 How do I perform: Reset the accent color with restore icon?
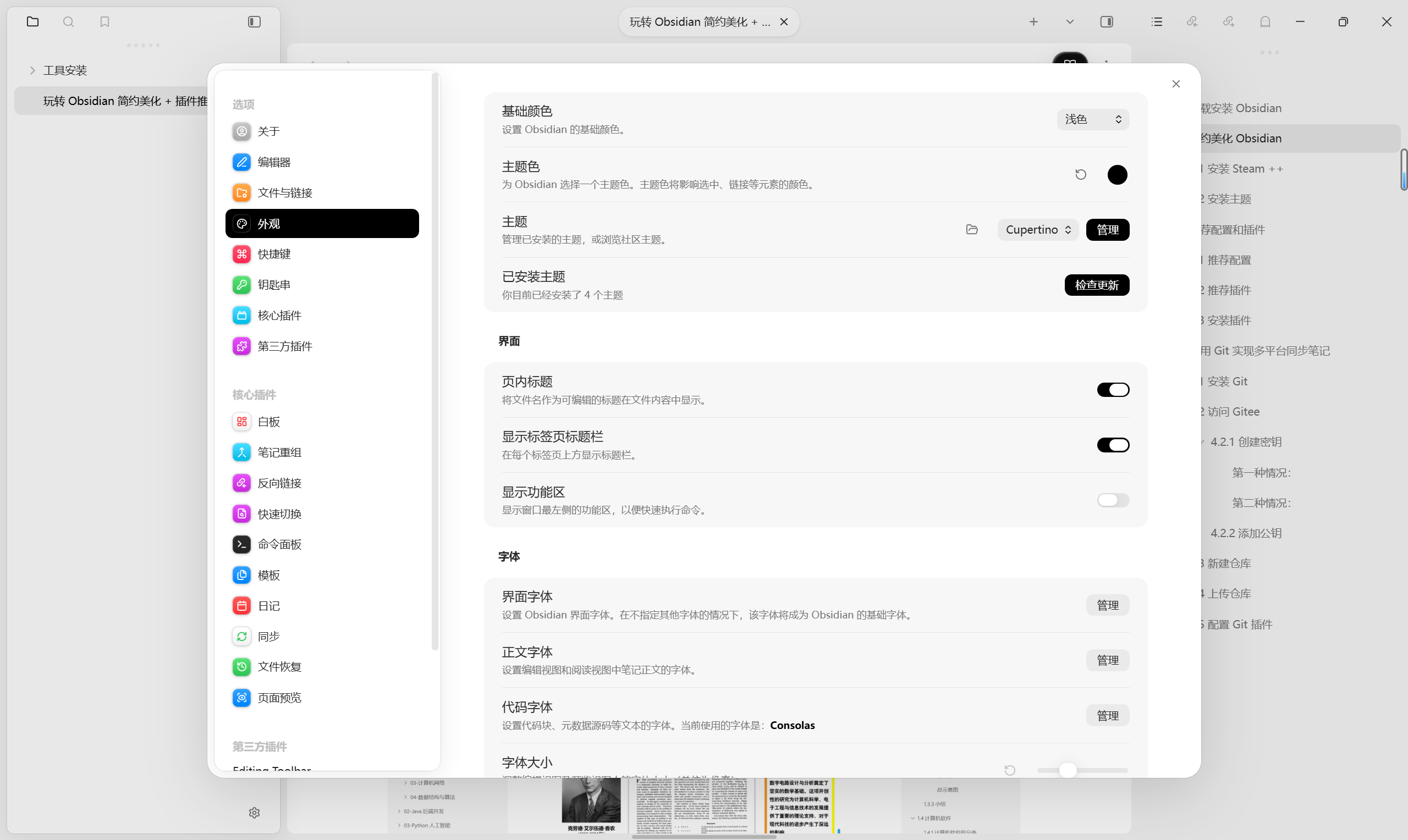(1080, 174)
